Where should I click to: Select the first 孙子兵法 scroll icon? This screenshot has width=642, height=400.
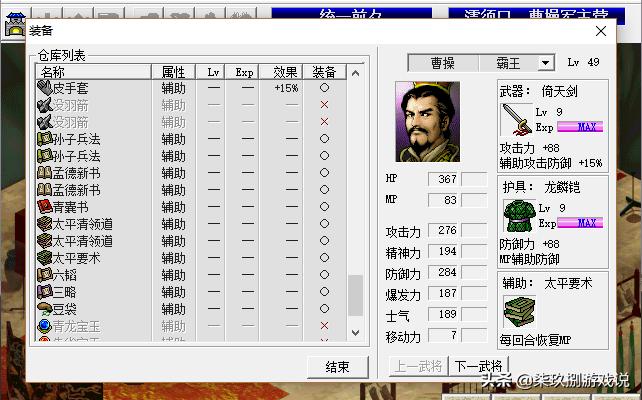click(x=44, y=139)
